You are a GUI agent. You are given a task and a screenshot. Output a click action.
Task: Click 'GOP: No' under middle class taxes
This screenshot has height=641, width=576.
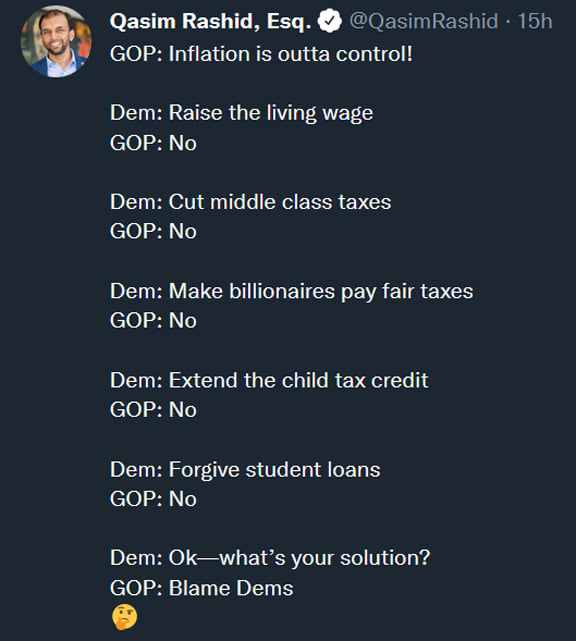tap(153, 231)
